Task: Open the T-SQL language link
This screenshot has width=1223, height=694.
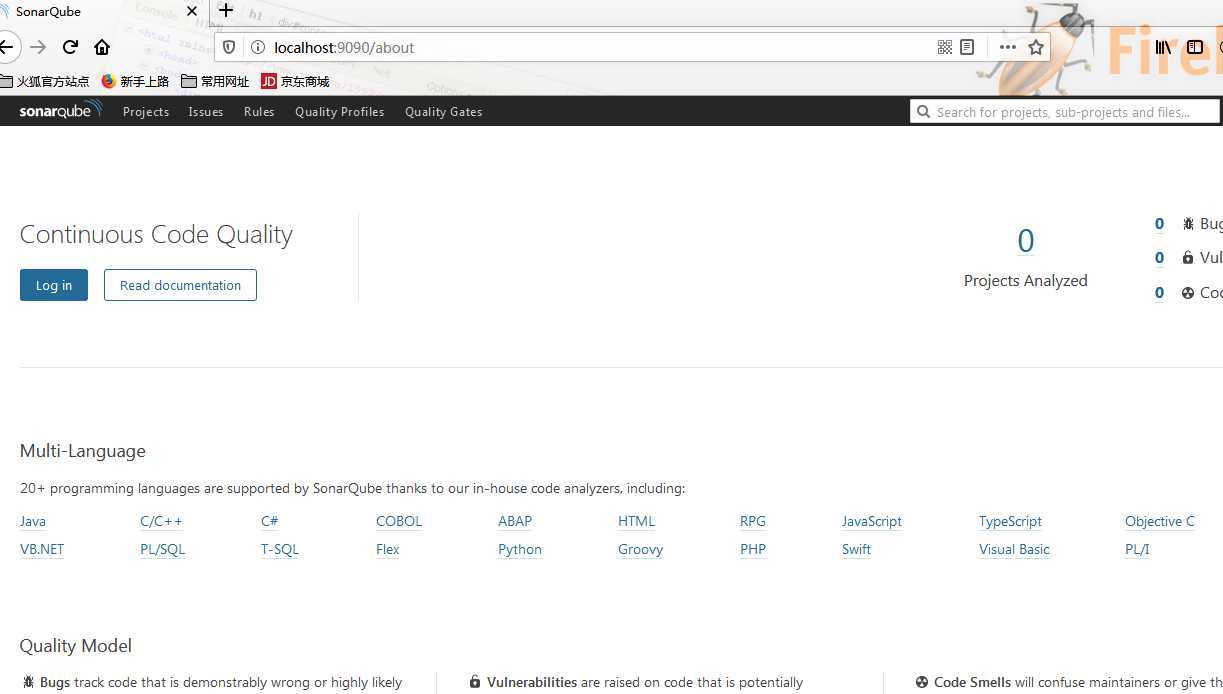Action: (x=280, y=549)
